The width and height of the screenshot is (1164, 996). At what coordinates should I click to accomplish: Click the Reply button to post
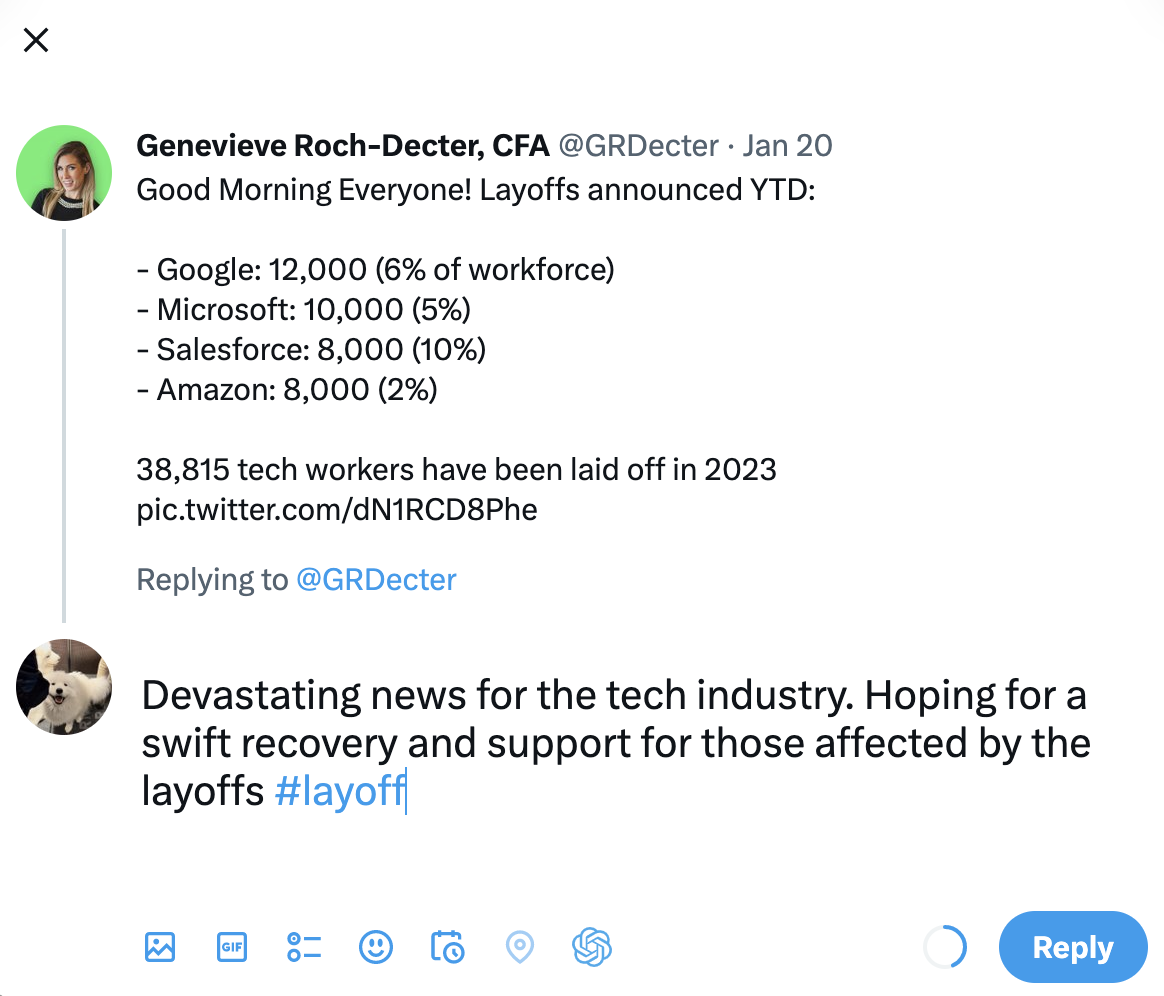(1072, 946)
